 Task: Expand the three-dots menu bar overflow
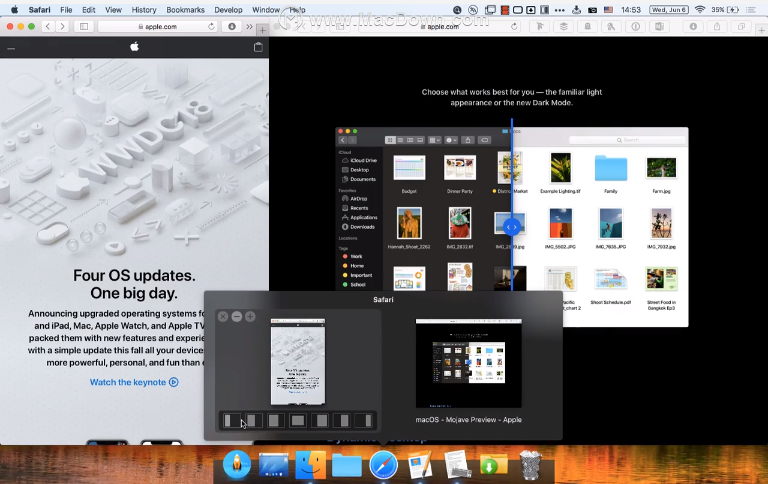pyautogui.click(x=560, y=10)
